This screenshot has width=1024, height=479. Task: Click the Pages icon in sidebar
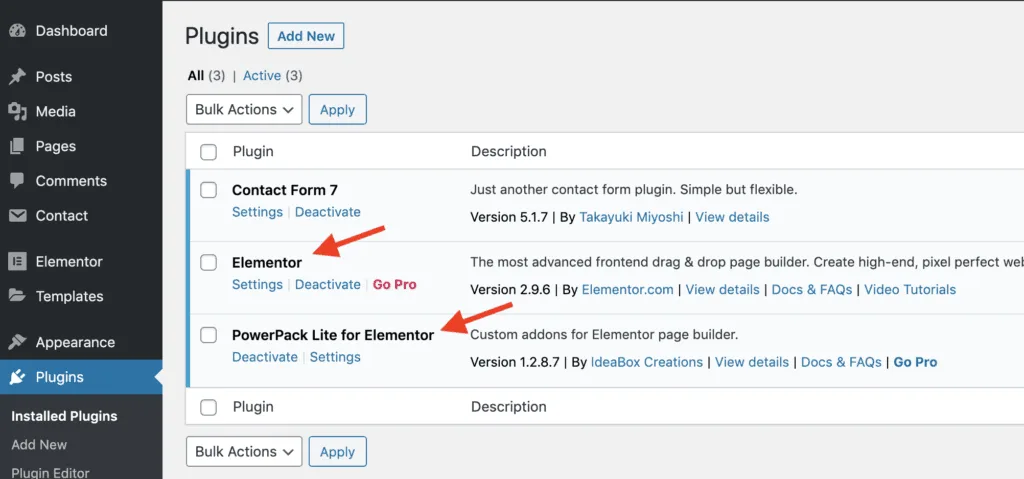point(18,146)
